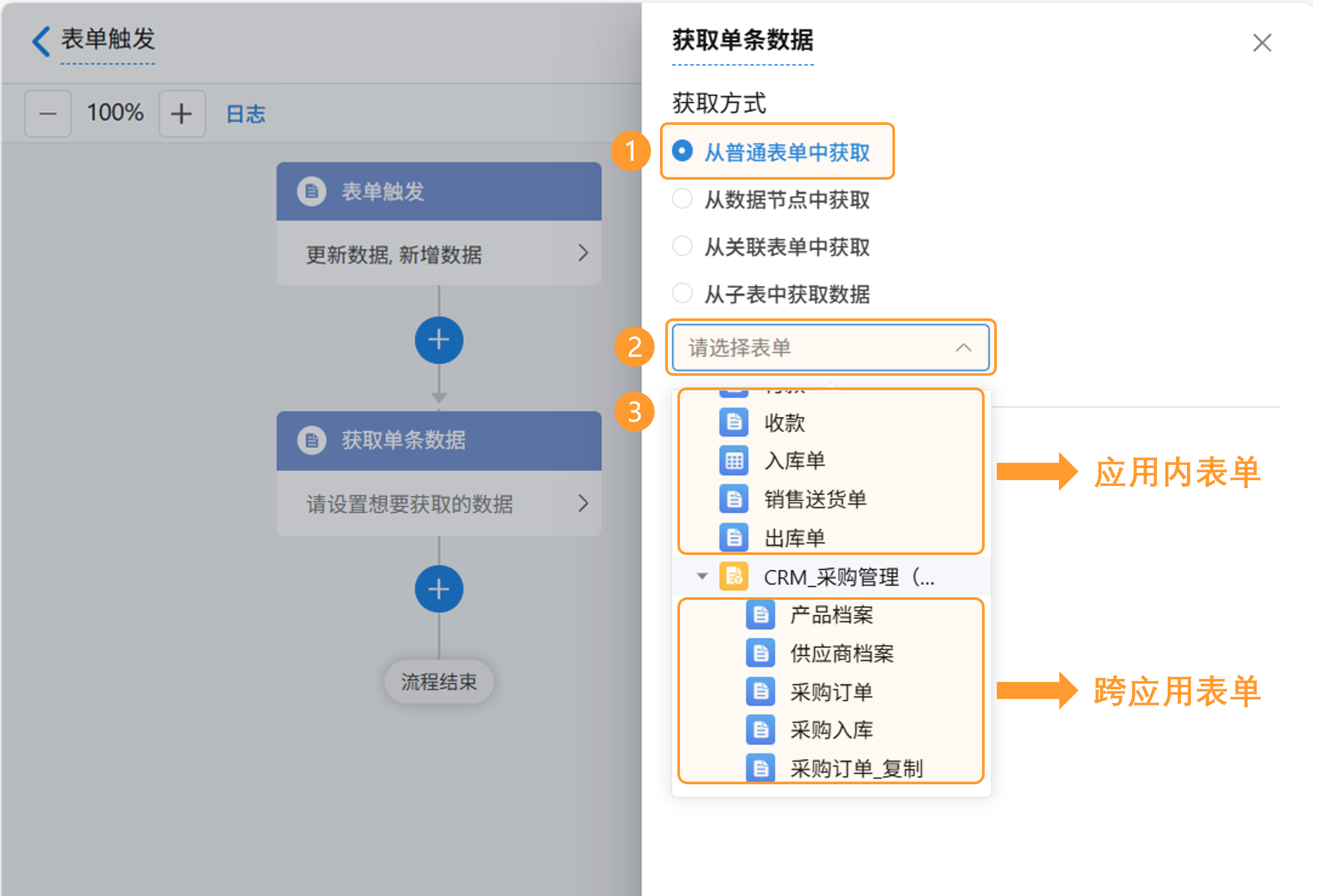Collapse the 请选择表单 dropdown

point(963,347)
